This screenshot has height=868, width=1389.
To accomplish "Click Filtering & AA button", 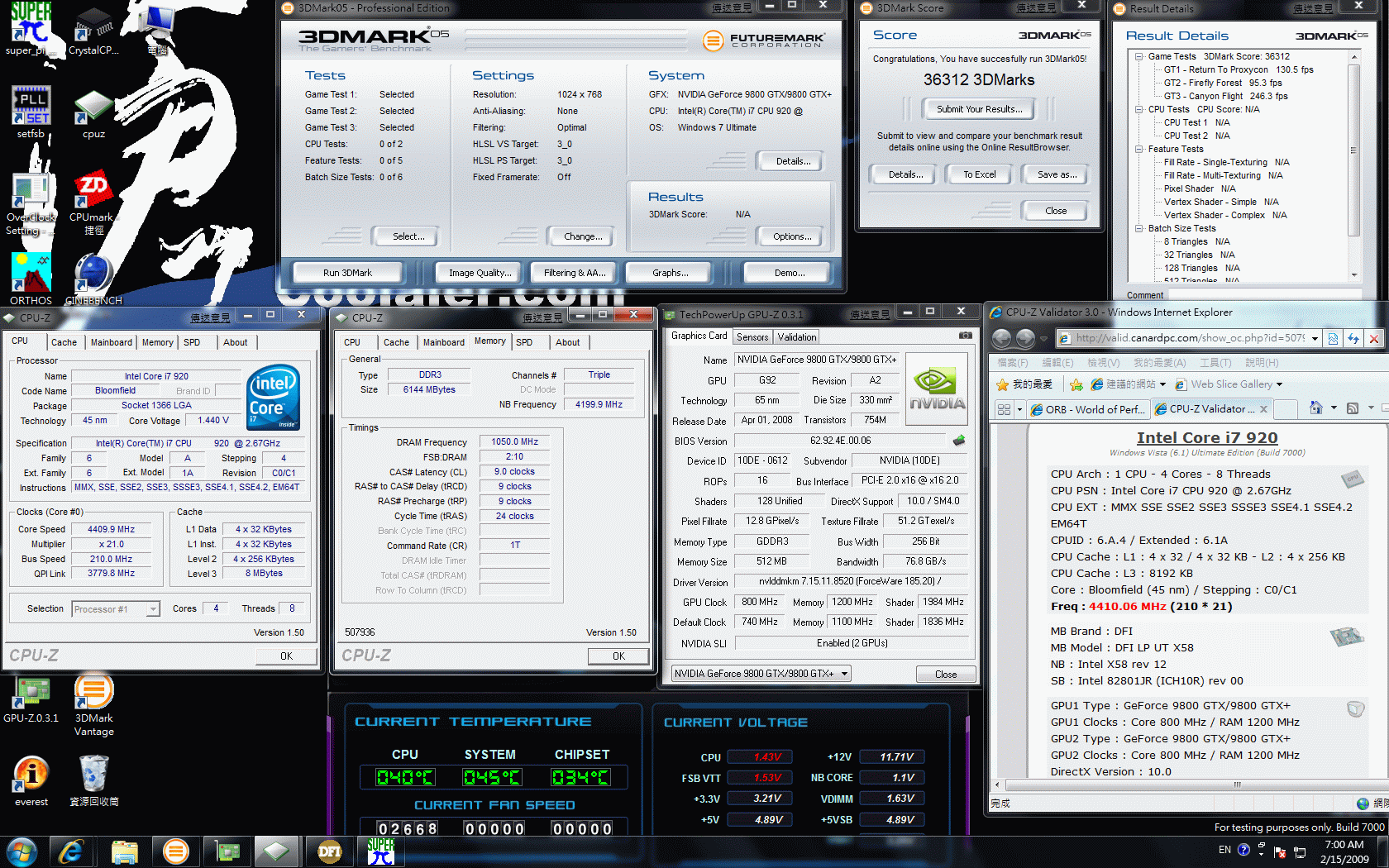I will 575,273.
